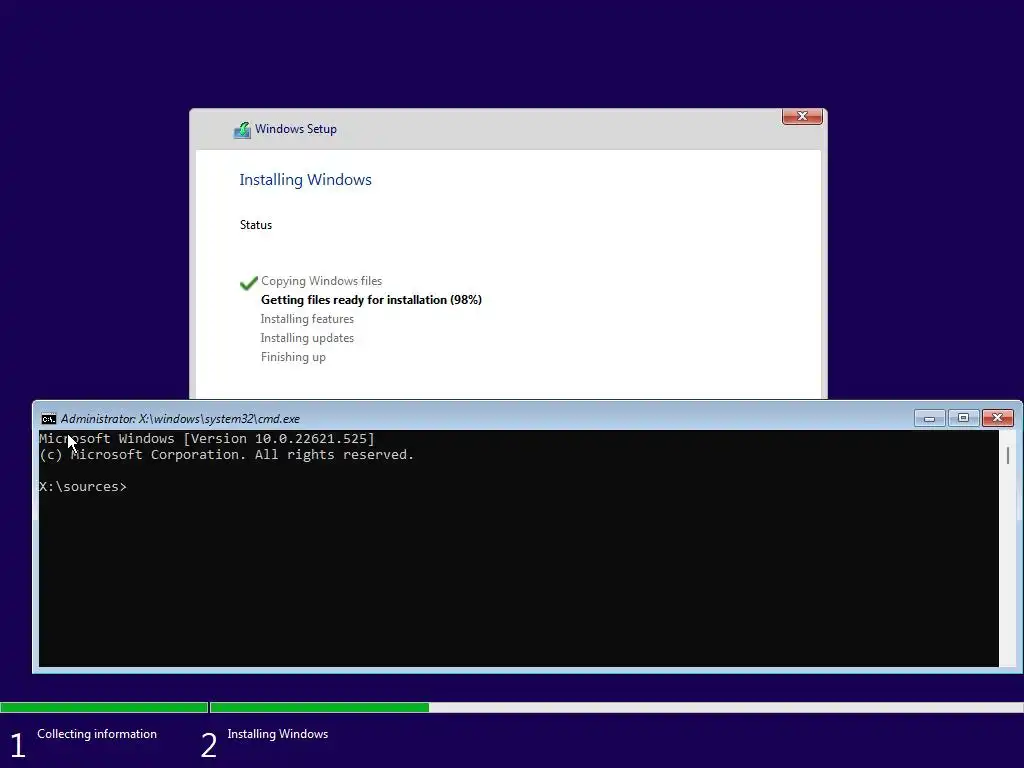1024x768 pixels.
Task: Click the cmd.exe icon in the title bar
Action: point(48,419)
